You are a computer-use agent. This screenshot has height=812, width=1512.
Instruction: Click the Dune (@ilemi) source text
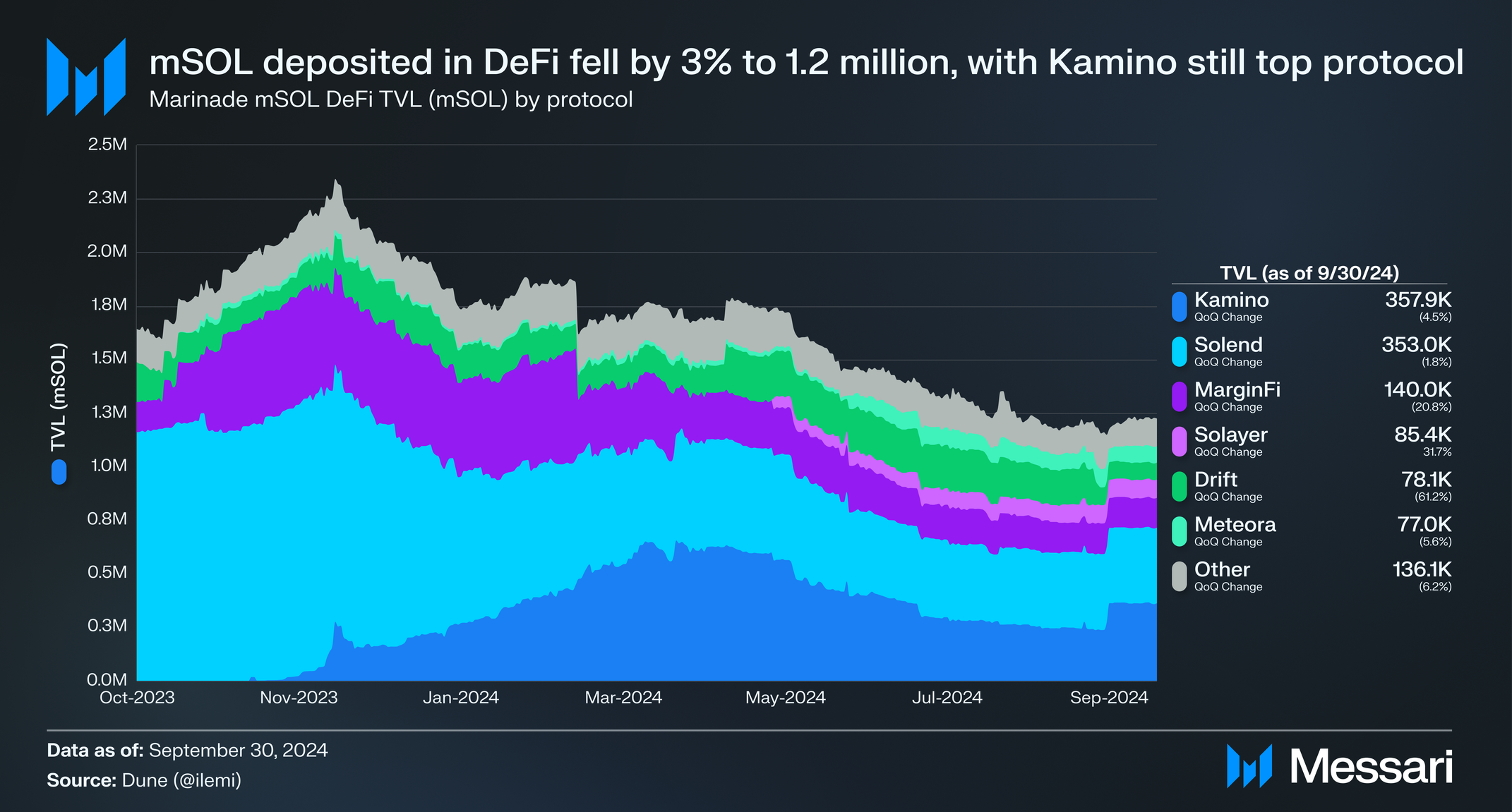(x=181, y=780)
